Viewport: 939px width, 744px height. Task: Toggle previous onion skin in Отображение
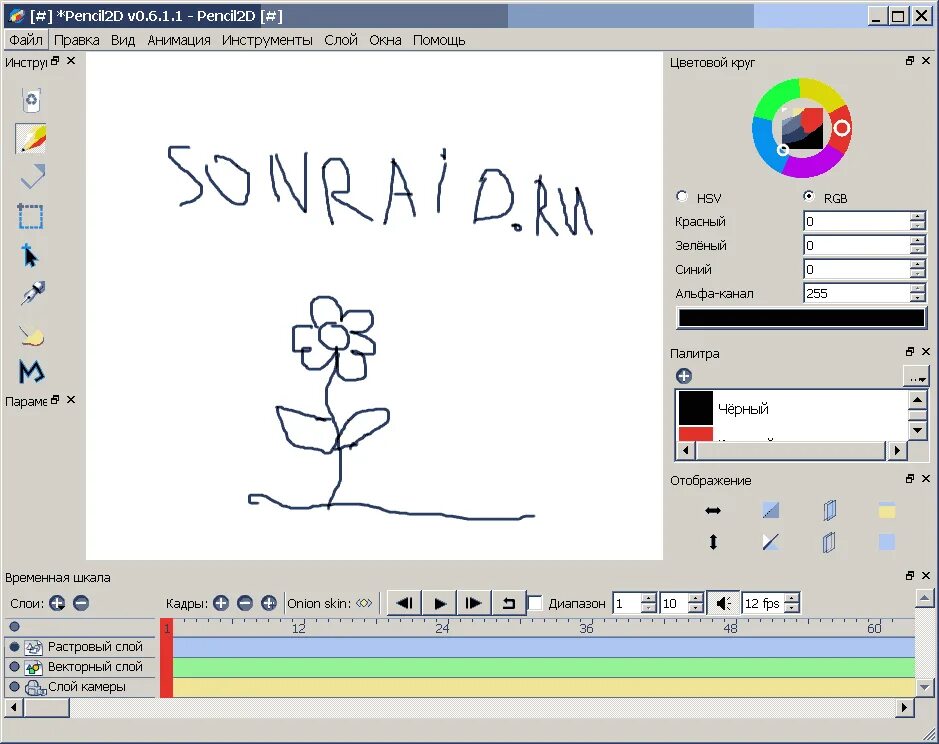click(829, 510)
